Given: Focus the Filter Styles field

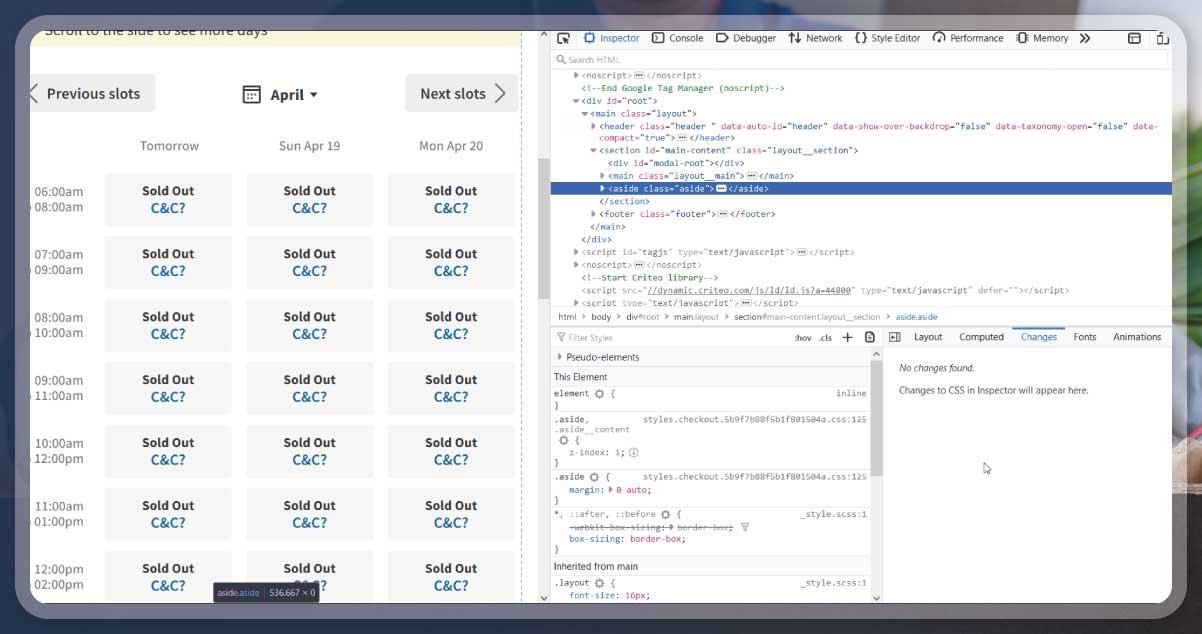Looking at the screenshot, I should point(670,338).
